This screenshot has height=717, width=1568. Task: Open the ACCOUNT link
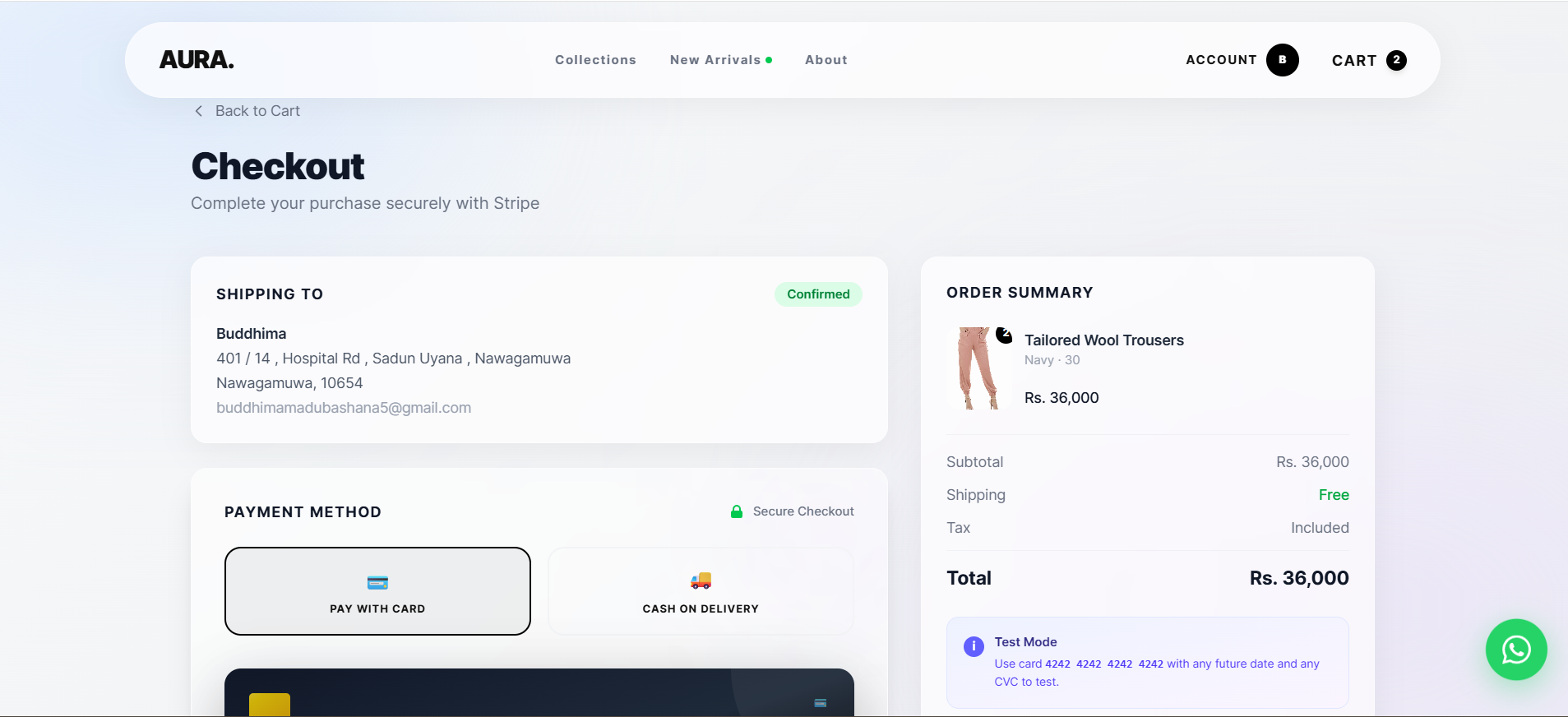1221,60
